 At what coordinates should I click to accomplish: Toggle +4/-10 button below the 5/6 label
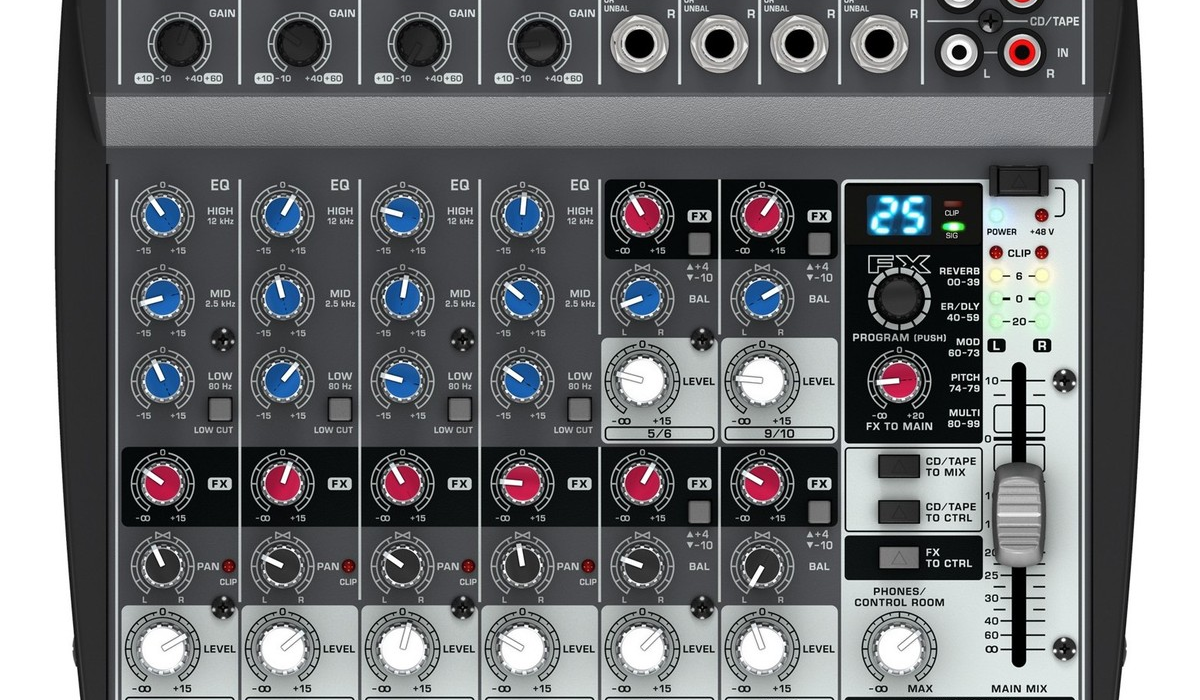(x=700, y=512)
